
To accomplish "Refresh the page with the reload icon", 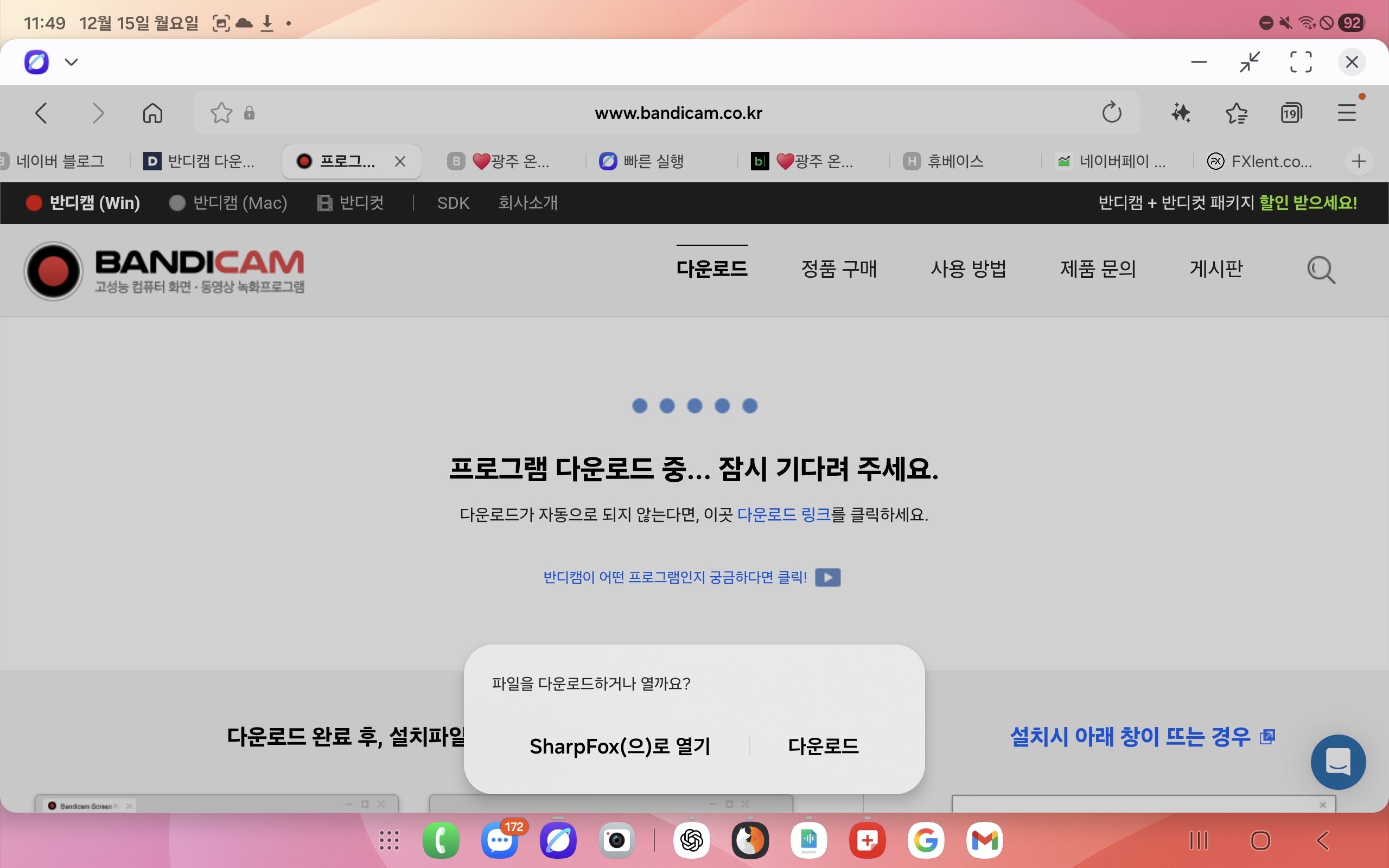I will click(x=1112, y=112).
